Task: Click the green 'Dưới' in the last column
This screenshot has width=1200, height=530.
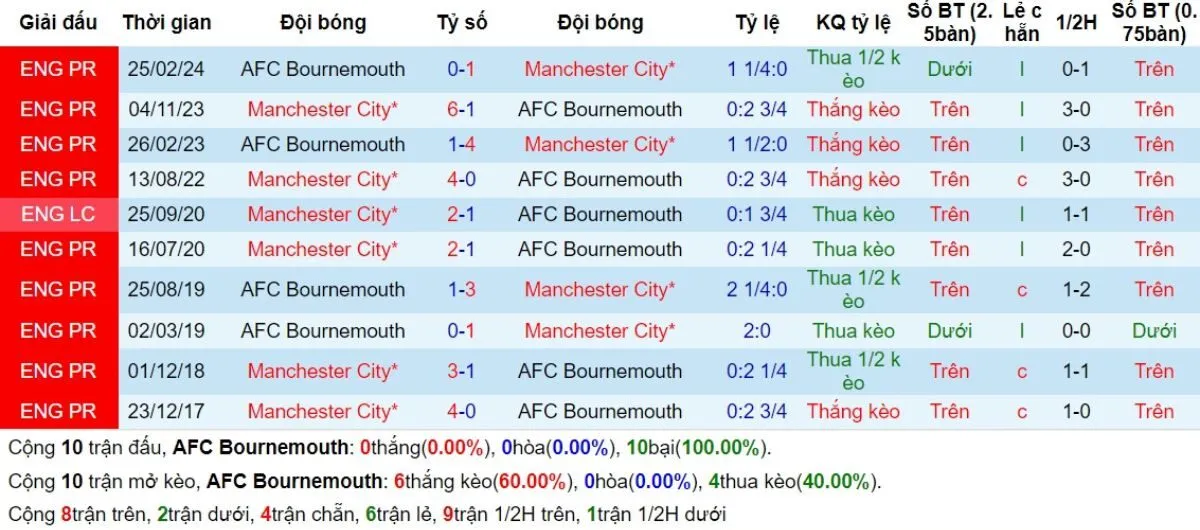Action: (x=1154, y=330)
